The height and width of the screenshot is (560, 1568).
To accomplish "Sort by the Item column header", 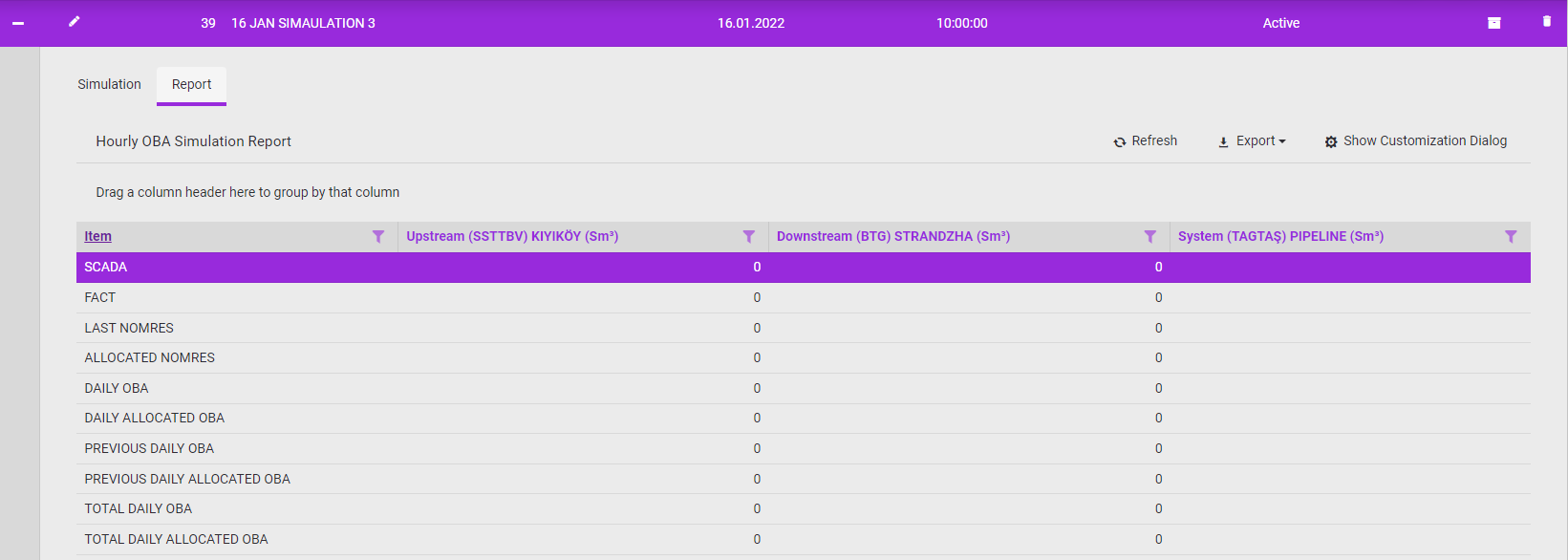I will pos(97,237).
